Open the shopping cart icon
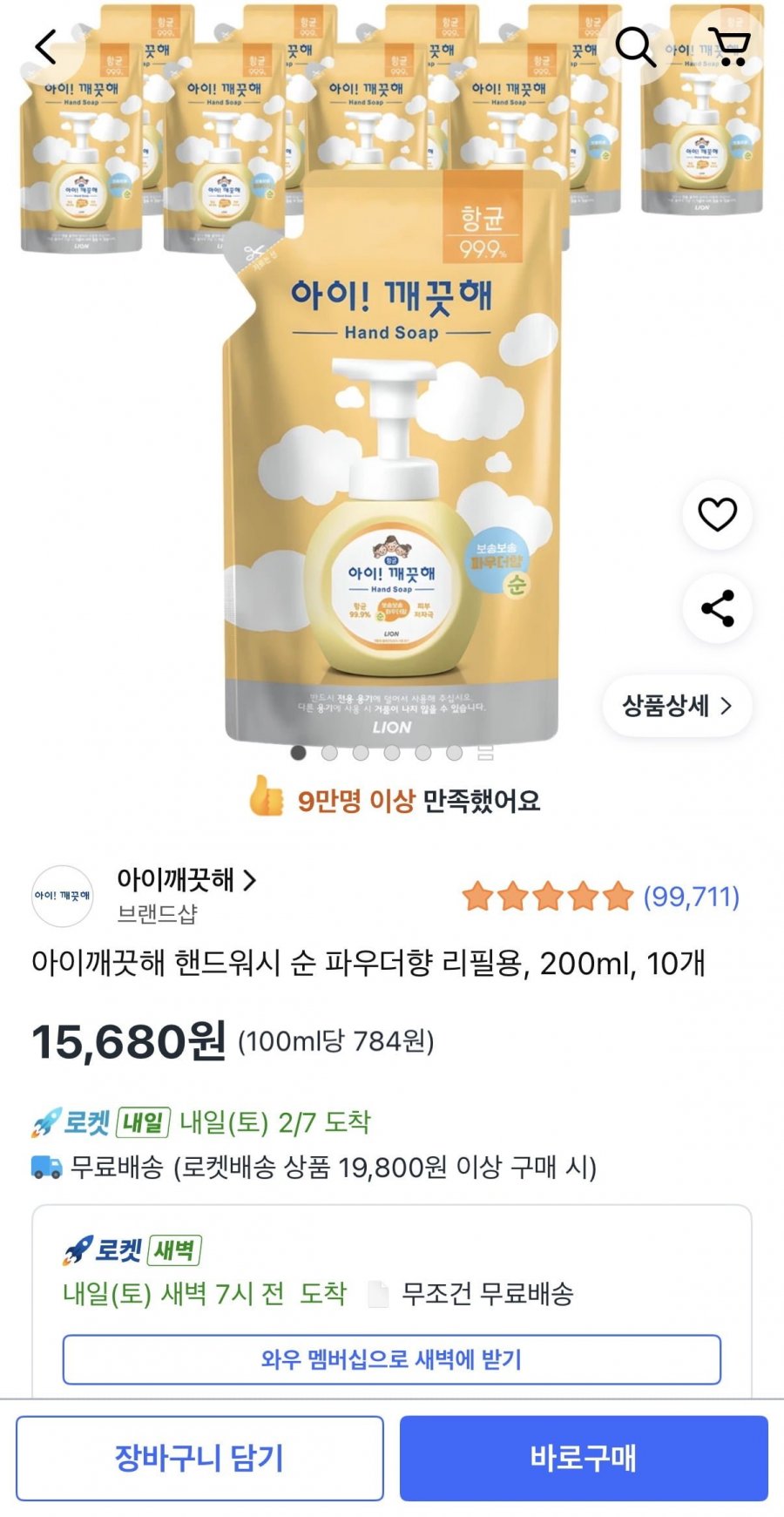This screenshot has width=784, height=1517. [x=728, y=47]
